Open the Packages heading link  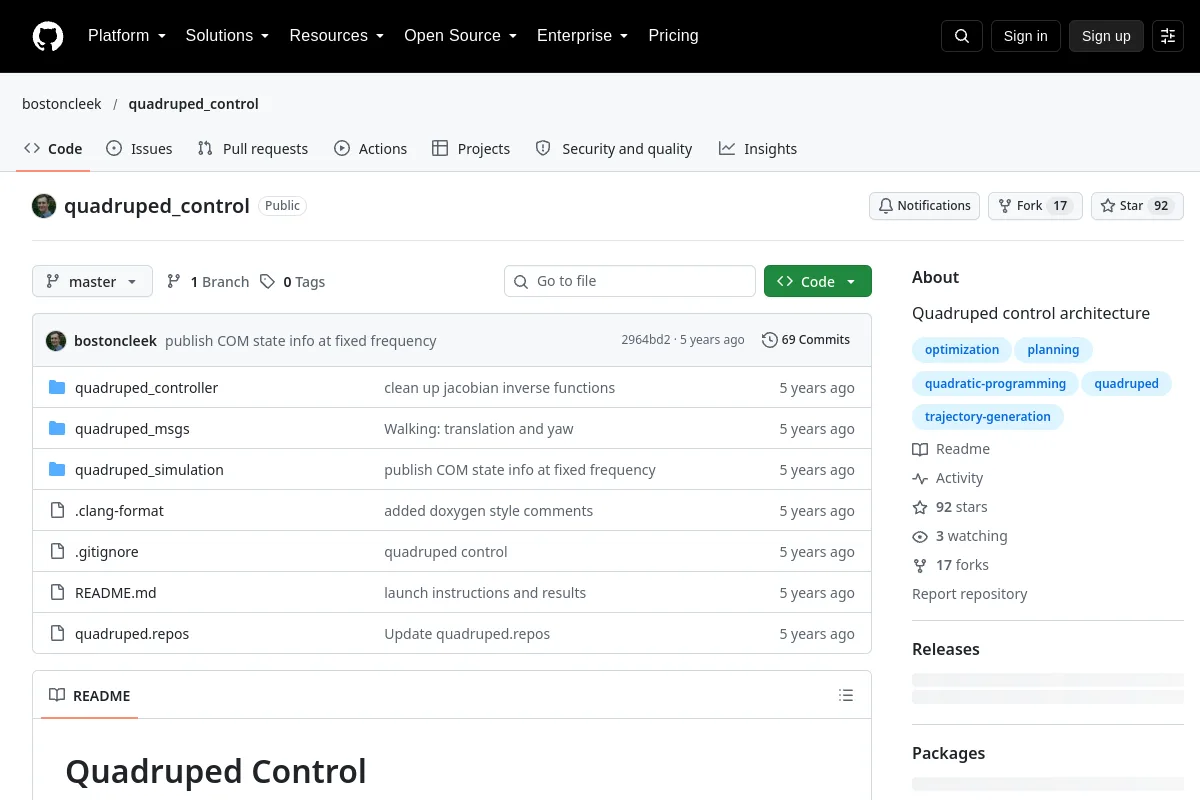(x=948, y=753)
